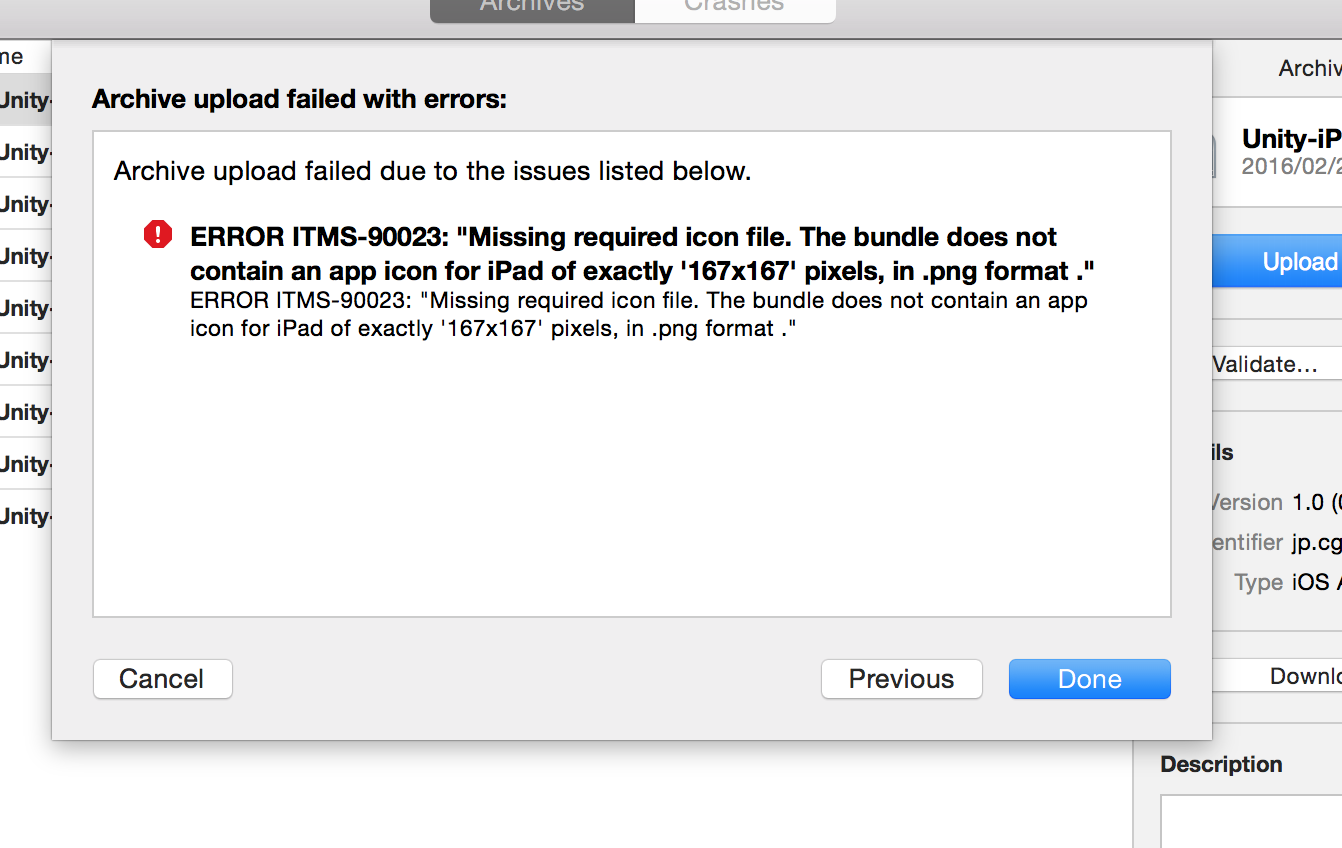Switch to the Crashes tab

[735, 8]
